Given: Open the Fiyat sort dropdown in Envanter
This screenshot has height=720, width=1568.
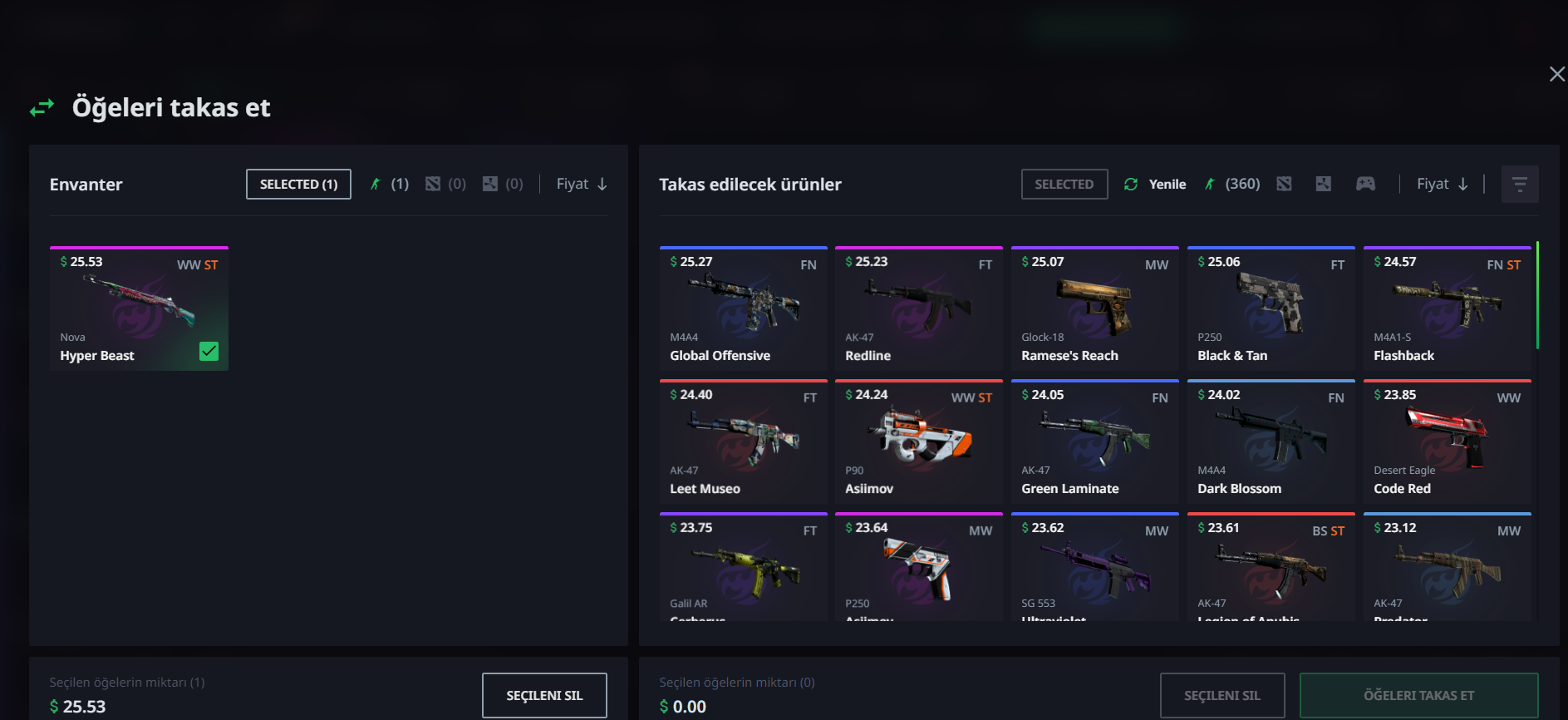Looking at the screenshot, I should pos(582,184).
